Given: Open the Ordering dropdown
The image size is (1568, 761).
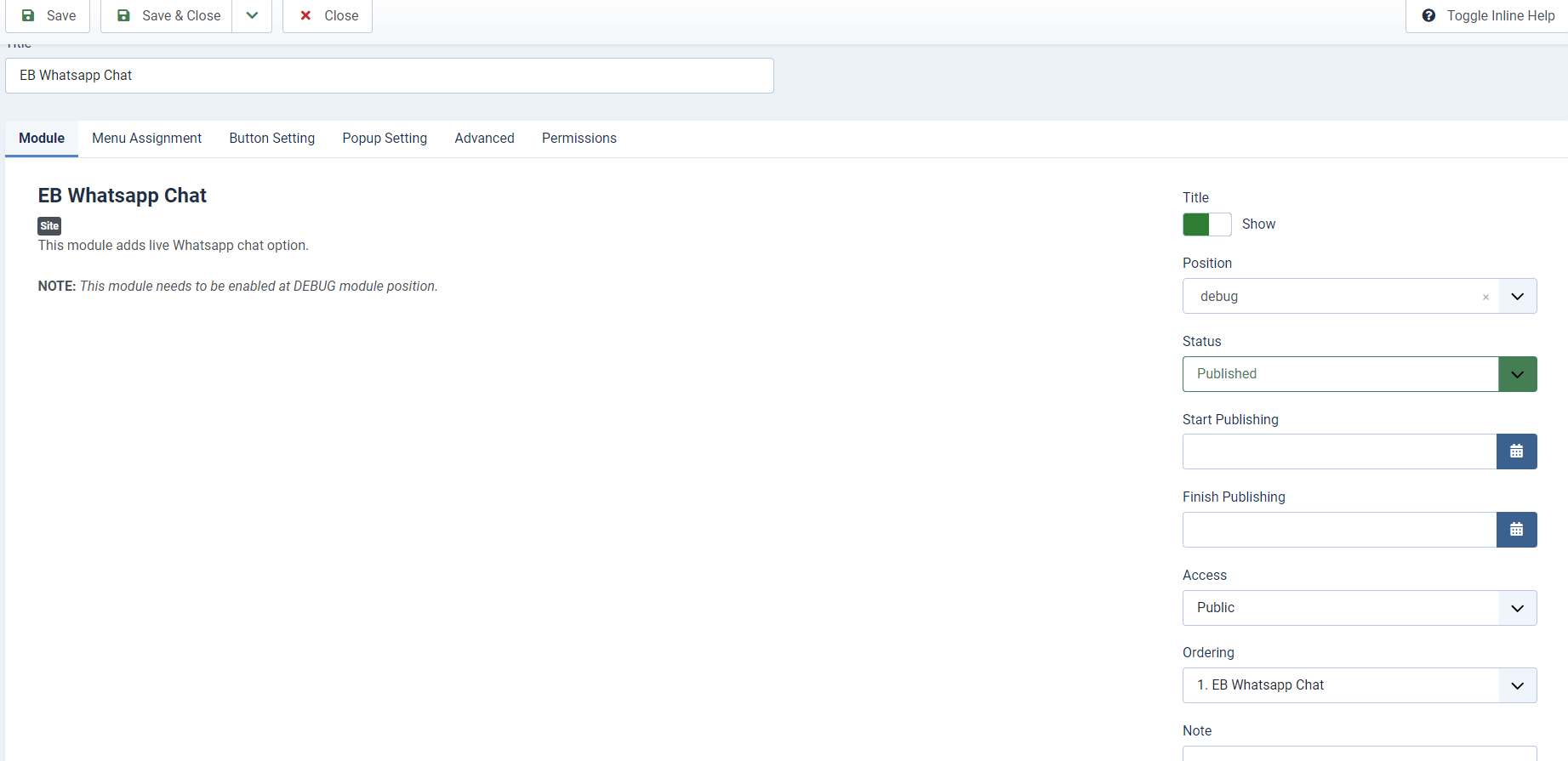Looking at the screenshot, I should pyautogui.click(x=1360, y=685).
